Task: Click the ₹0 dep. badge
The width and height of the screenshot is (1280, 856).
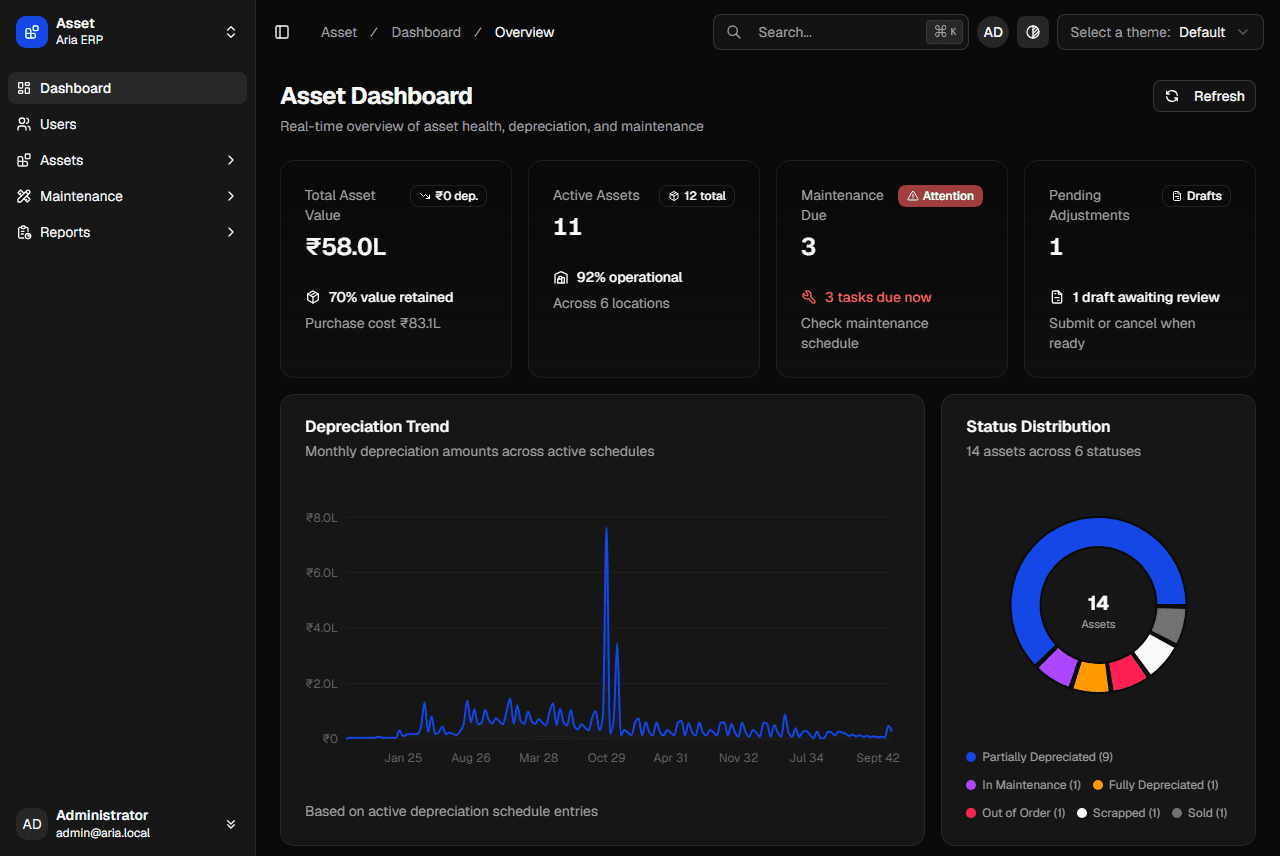Action: coord(448,196)
